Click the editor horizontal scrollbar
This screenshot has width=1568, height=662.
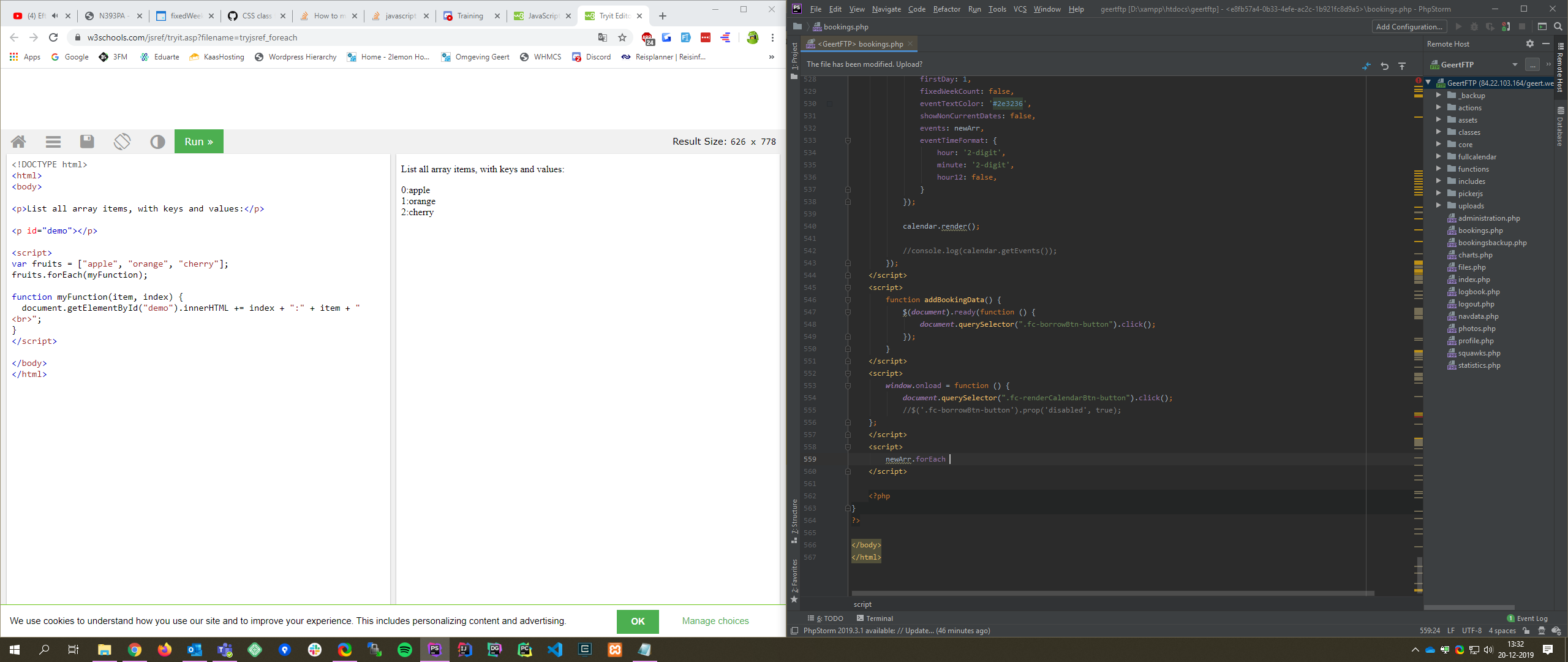point(1112,593)
